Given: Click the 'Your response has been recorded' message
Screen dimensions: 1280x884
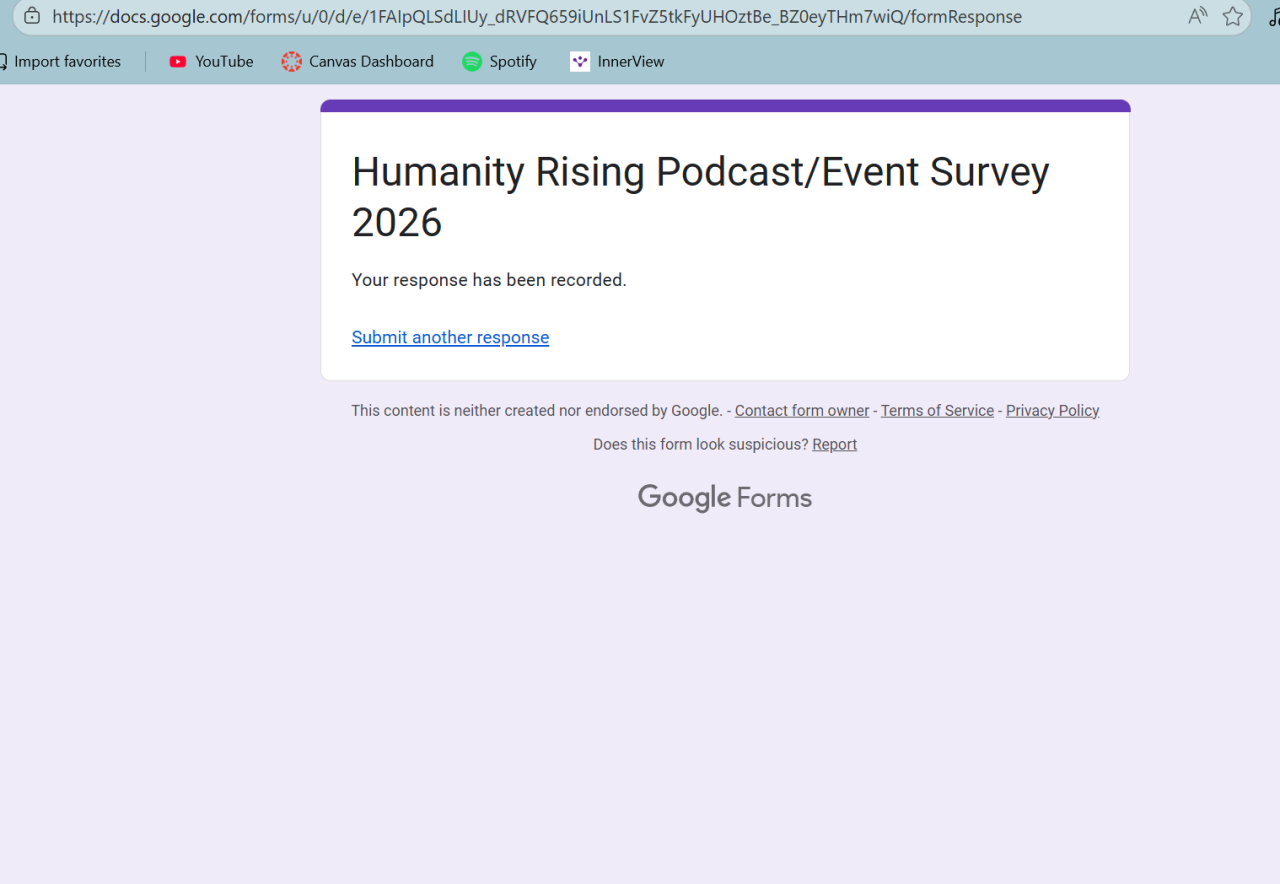Looking at the screenshot, I should point(489,281).
